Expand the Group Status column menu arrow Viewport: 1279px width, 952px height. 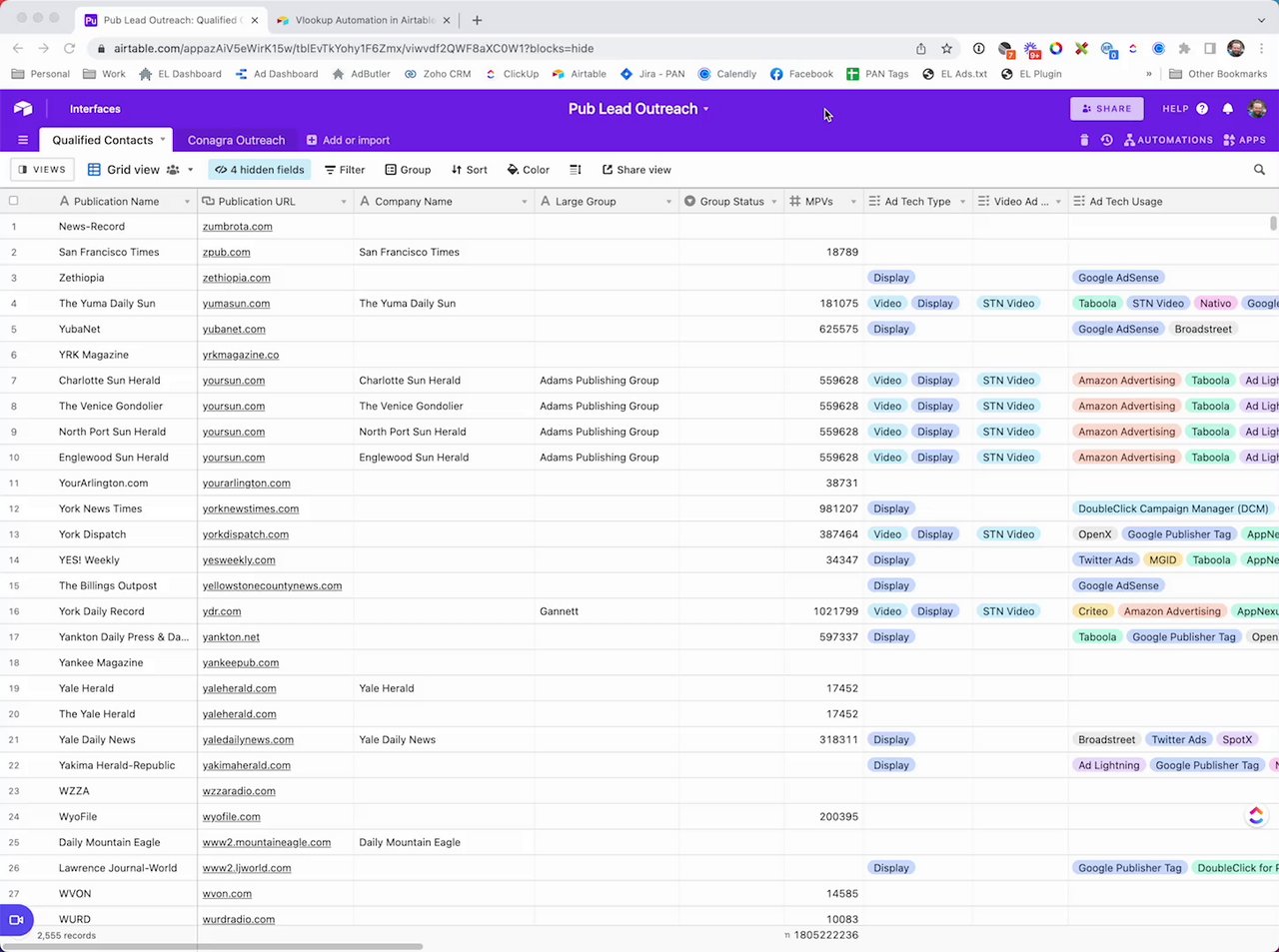coord(773,202)
